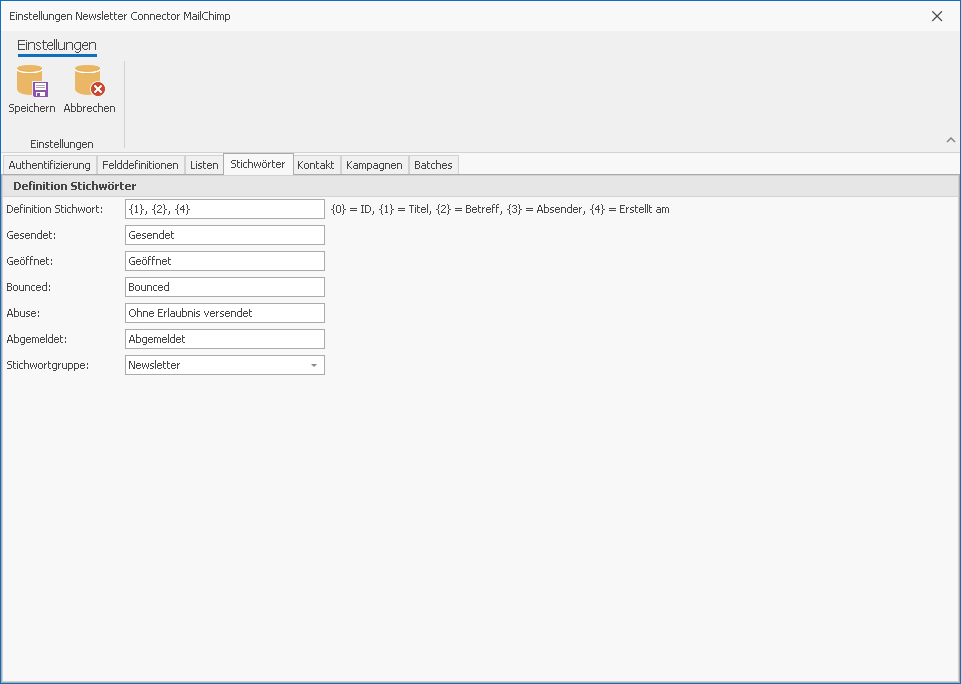
Task: Click into the Geöffnet text field
Action: point(224,261)
